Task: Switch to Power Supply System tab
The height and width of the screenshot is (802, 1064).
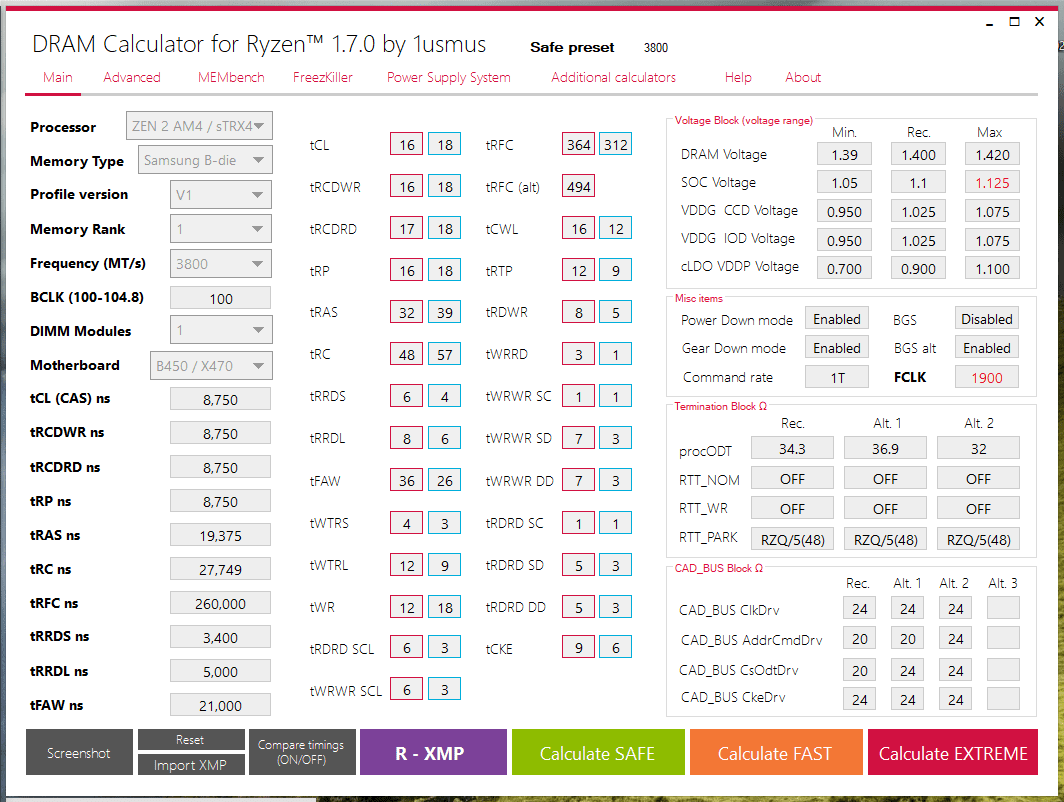Action: pos(449,77)
